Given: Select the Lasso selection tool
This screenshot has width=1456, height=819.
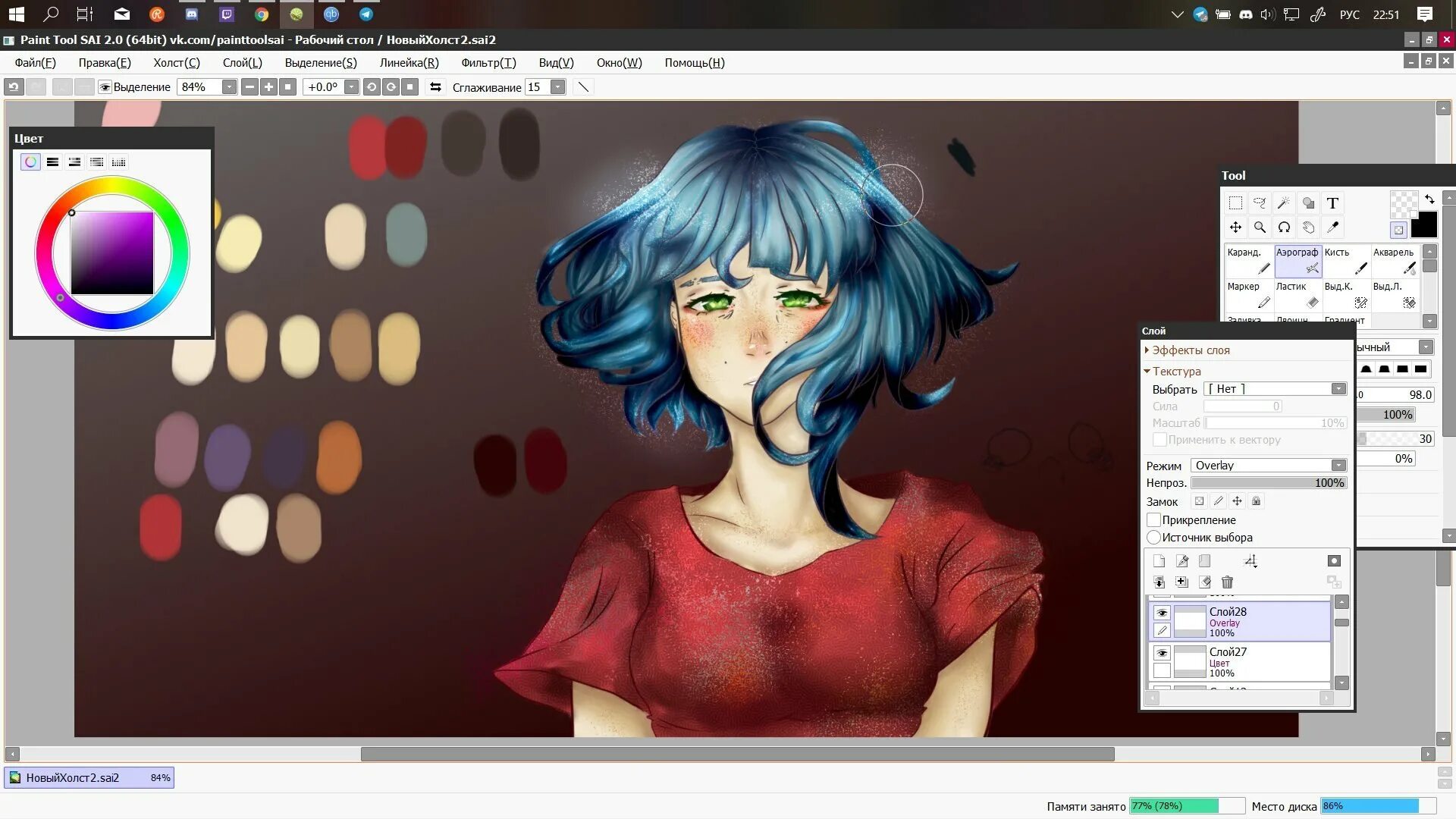Looking at the screenshot, I should coord(1259,203).
